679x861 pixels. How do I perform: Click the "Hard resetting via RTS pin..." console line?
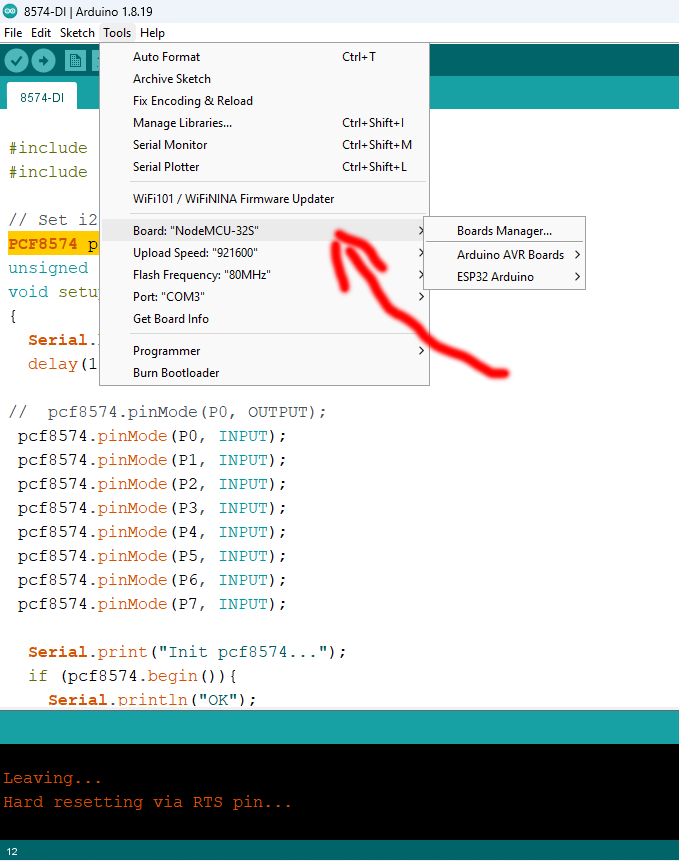click(147, 802)
